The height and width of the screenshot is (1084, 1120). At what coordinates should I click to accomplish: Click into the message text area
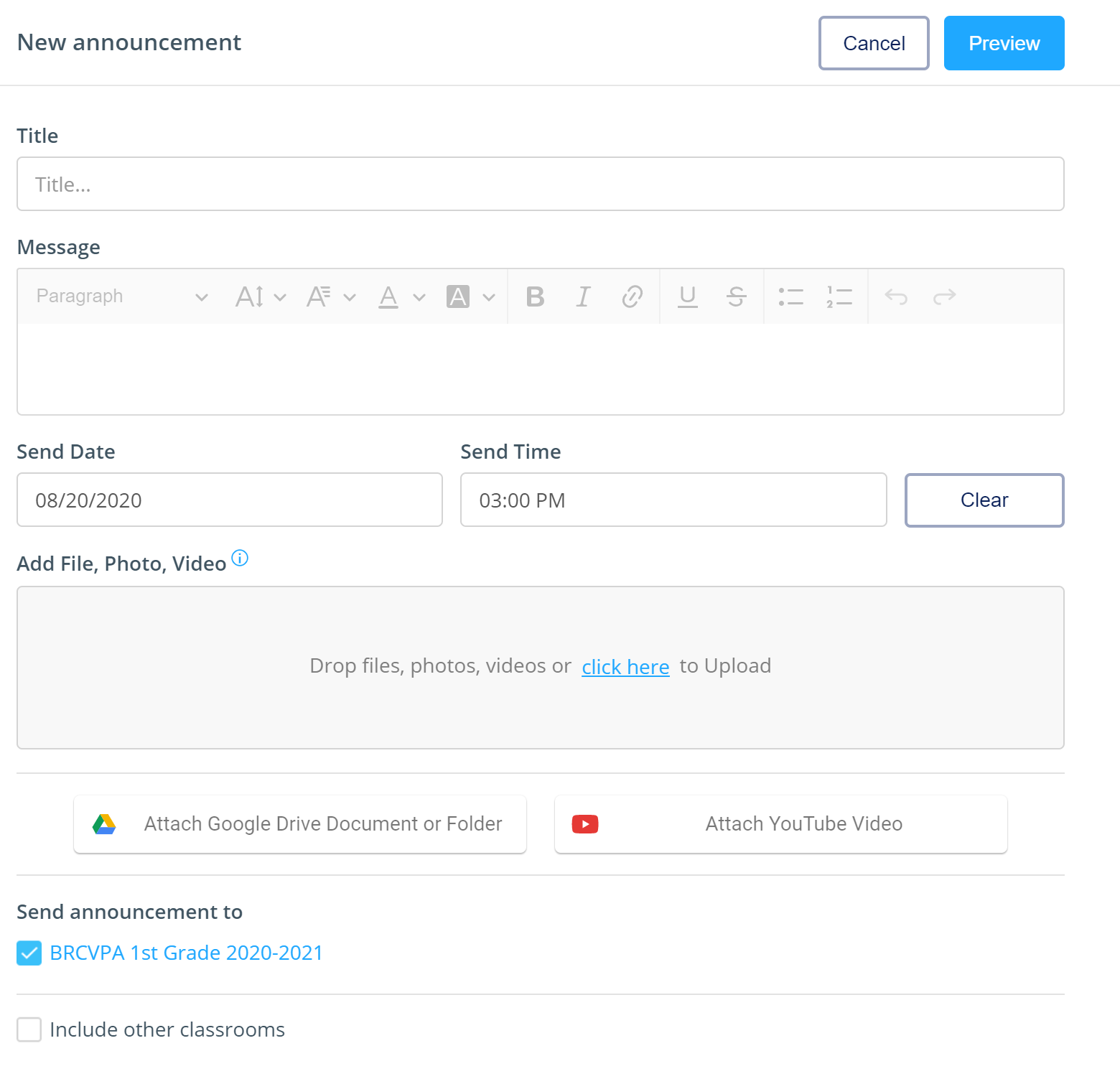(541, 368)
